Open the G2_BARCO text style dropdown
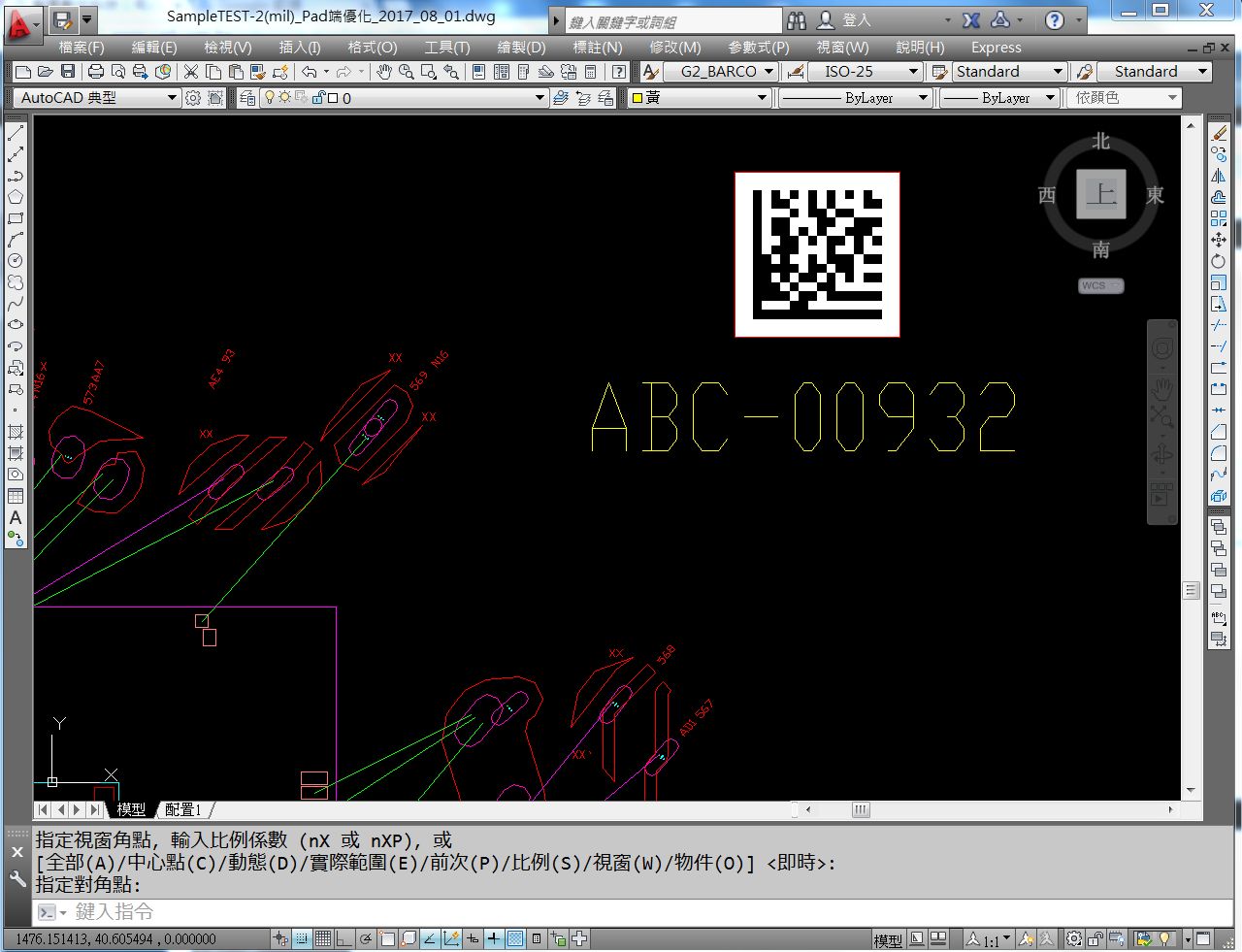 721,72
